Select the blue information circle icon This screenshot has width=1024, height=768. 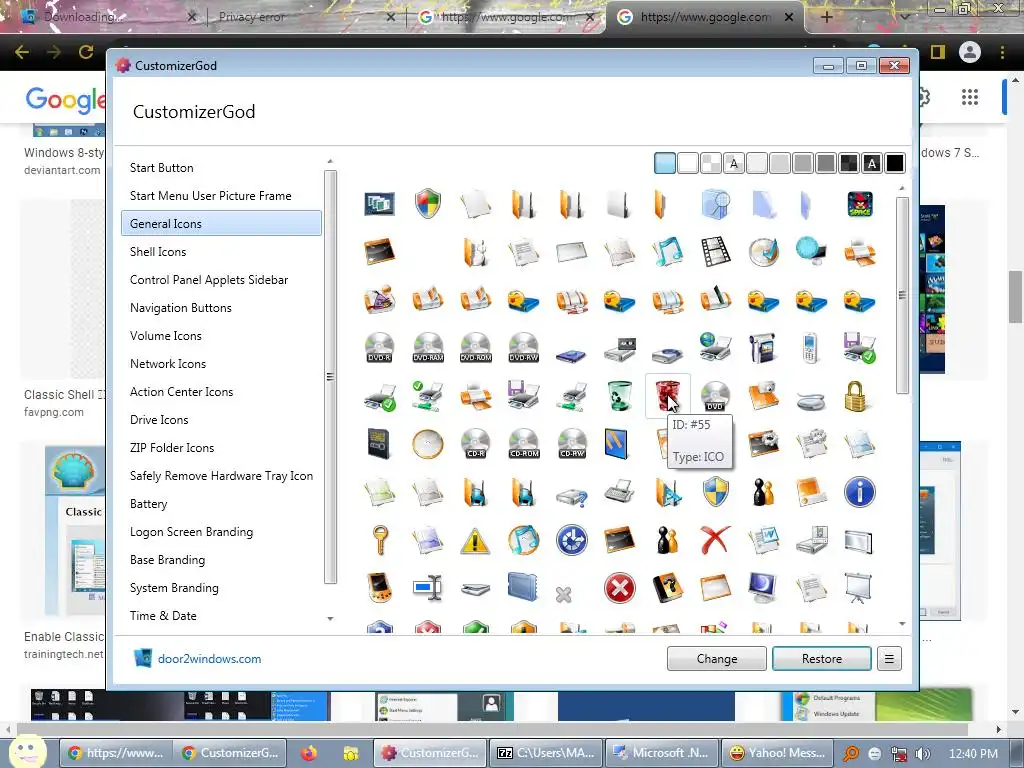point(859,492)
